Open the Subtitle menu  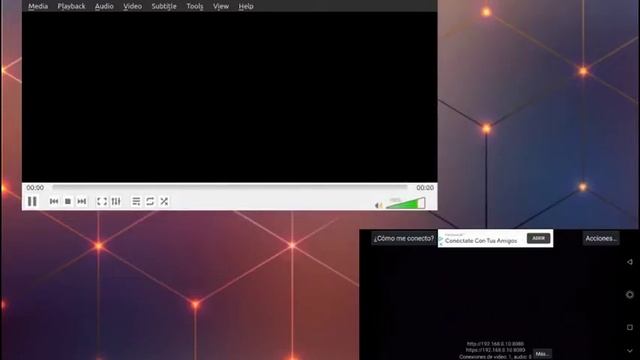coord(164,6)
